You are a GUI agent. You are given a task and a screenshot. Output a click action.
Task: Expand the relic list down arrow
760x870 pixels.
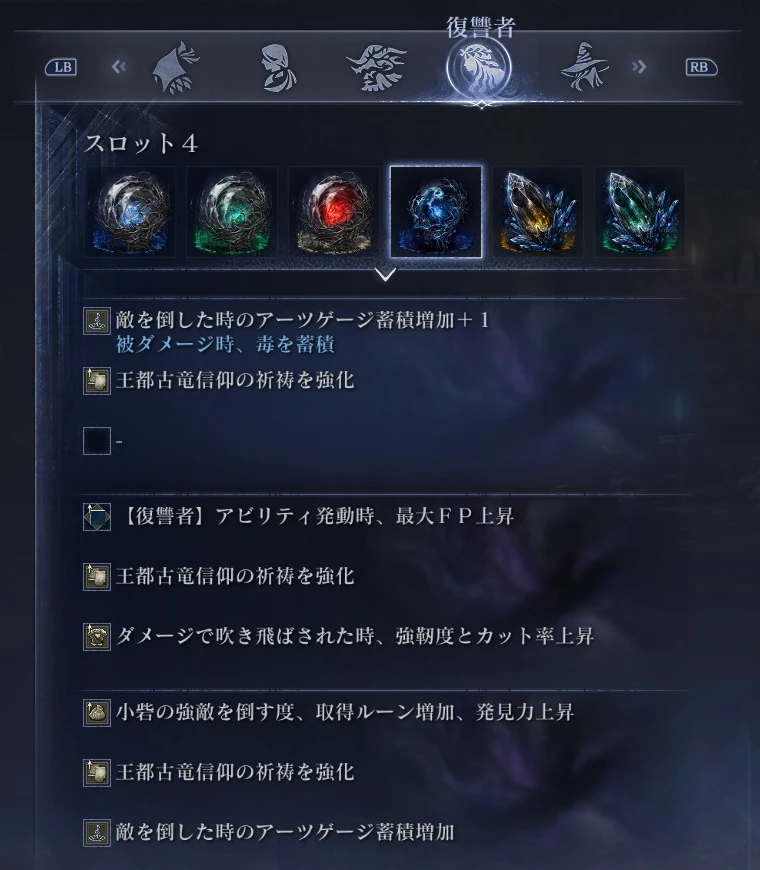(385, 275)
